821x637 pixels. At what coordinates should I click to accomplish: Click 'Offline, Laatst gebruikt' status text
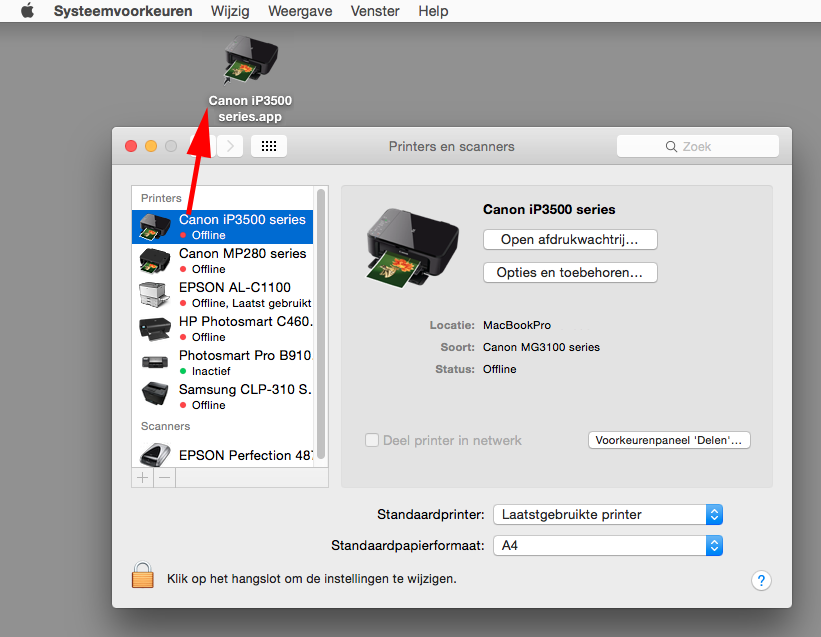click(251, 303)
